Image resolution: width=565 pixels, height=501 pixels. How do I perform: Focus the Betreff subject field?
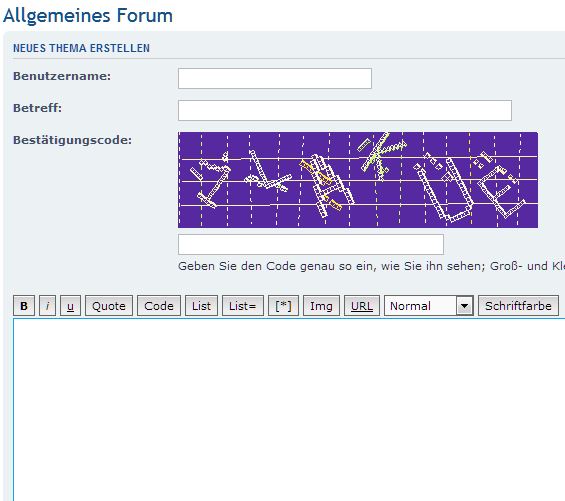click(x=345, y=110)
